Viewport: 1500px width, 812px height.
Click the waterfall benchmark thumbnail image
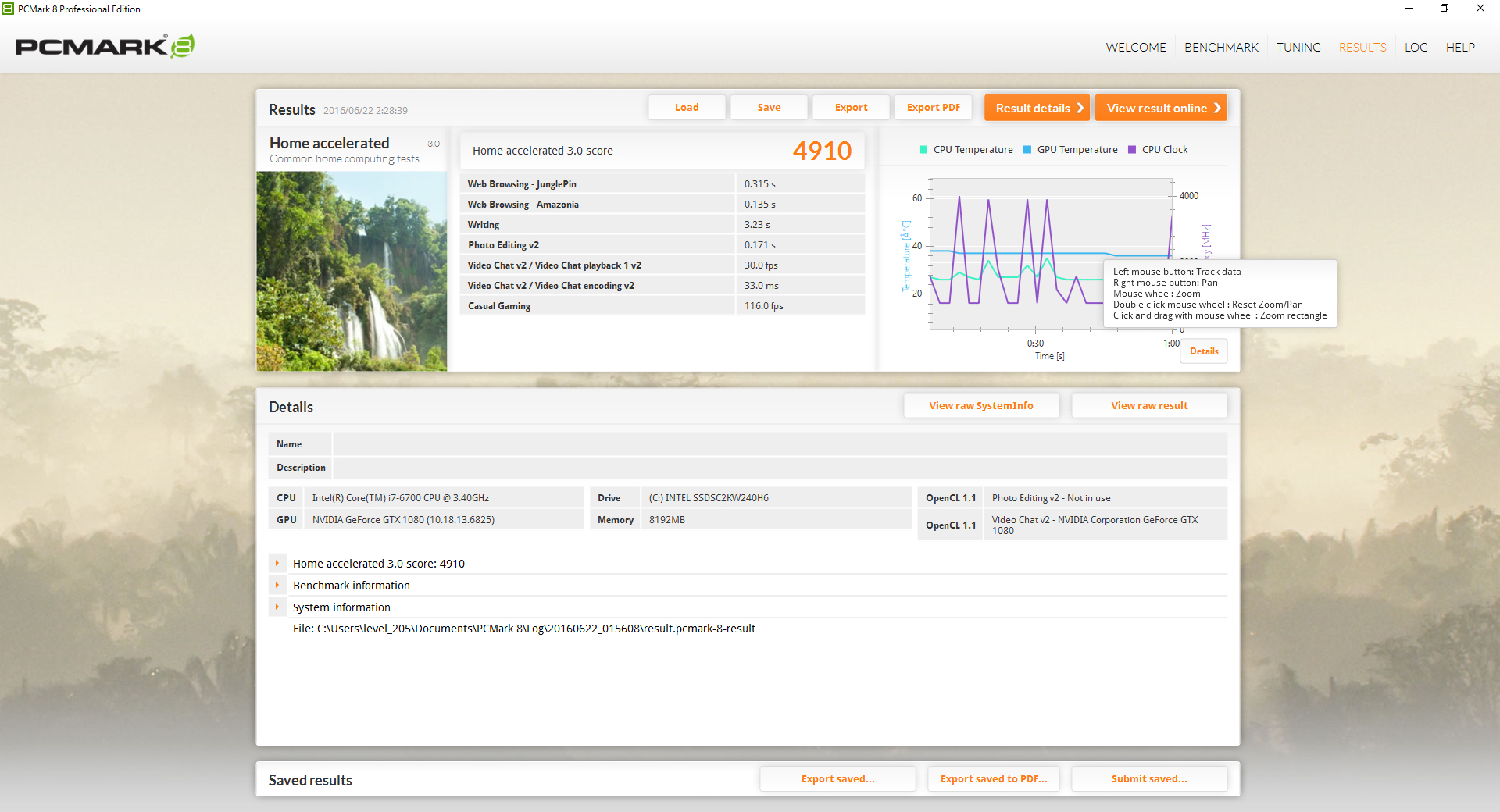(352, 271)
